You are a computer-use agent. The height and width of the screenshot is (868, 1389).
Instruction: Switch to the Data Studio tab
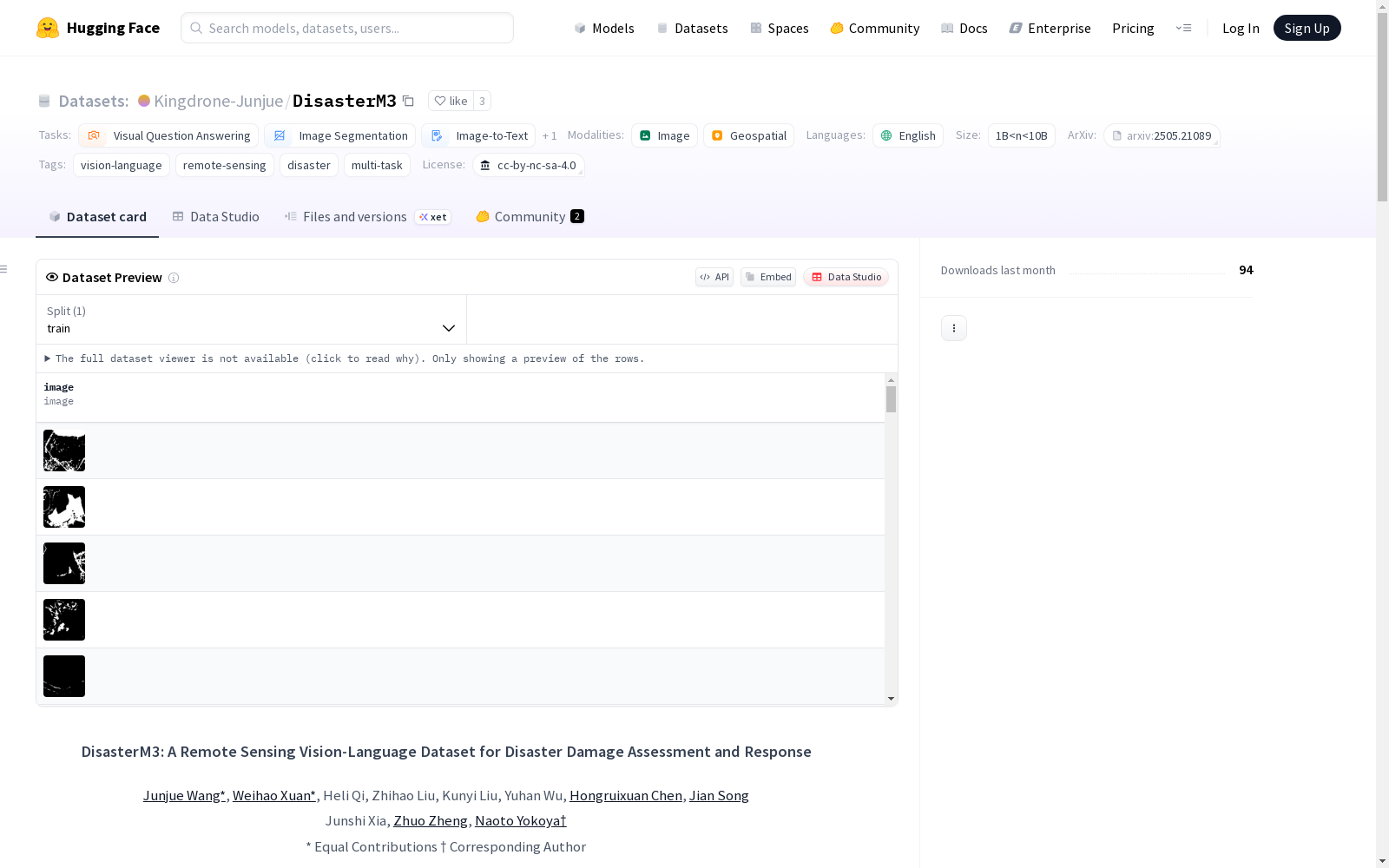click(x=216, y=217)
